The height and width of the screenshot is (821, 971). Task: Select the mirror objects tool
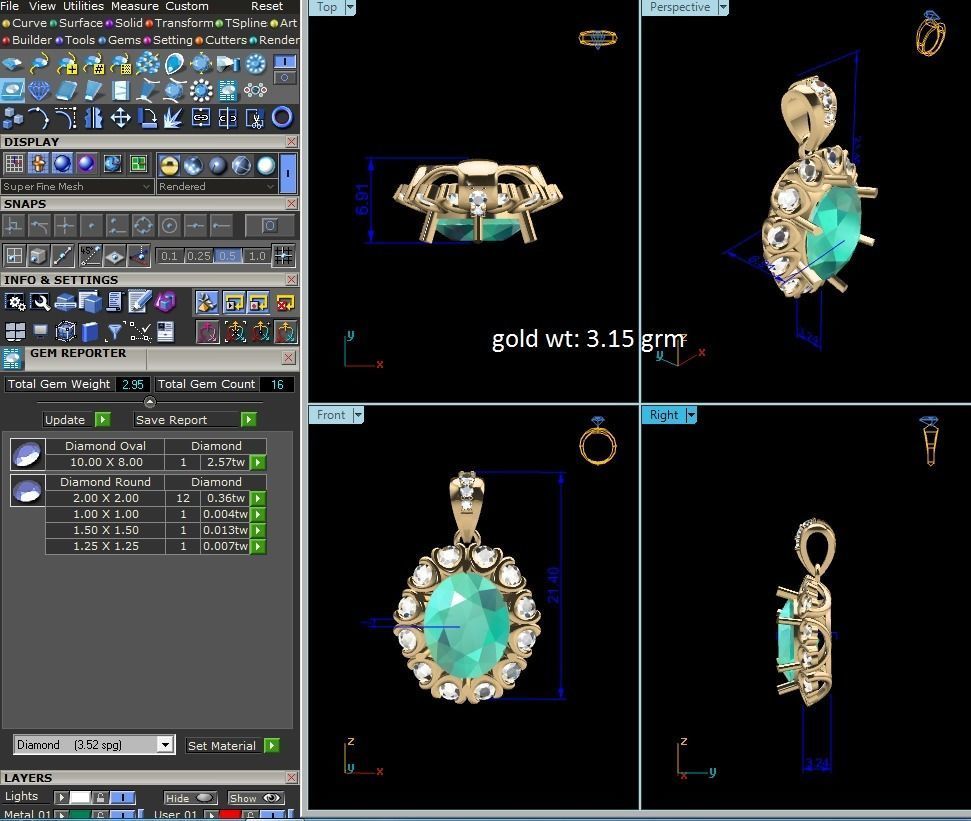coord(94,118)
